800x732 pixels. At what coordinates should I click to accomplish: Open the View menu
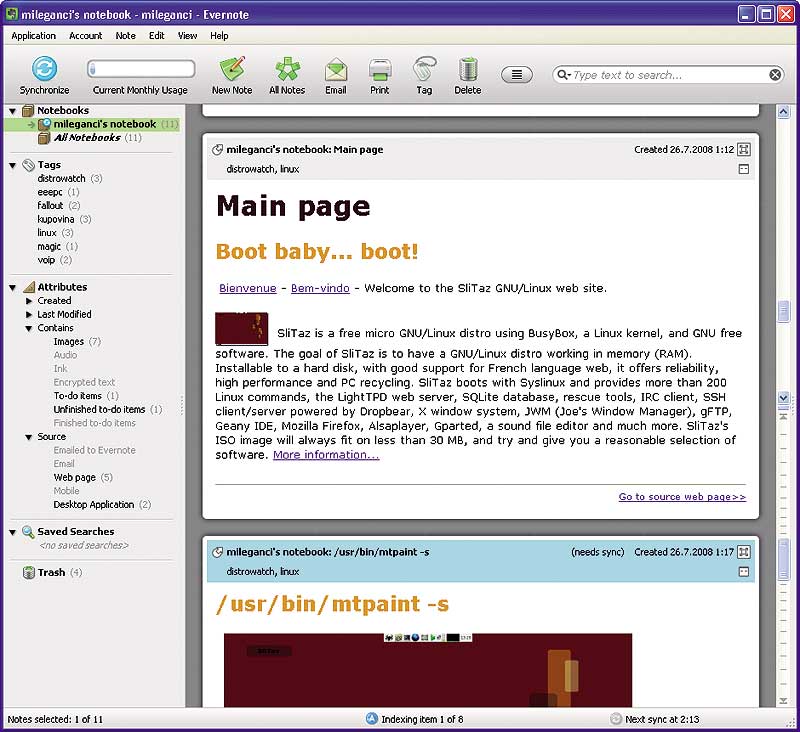(187, 36)
